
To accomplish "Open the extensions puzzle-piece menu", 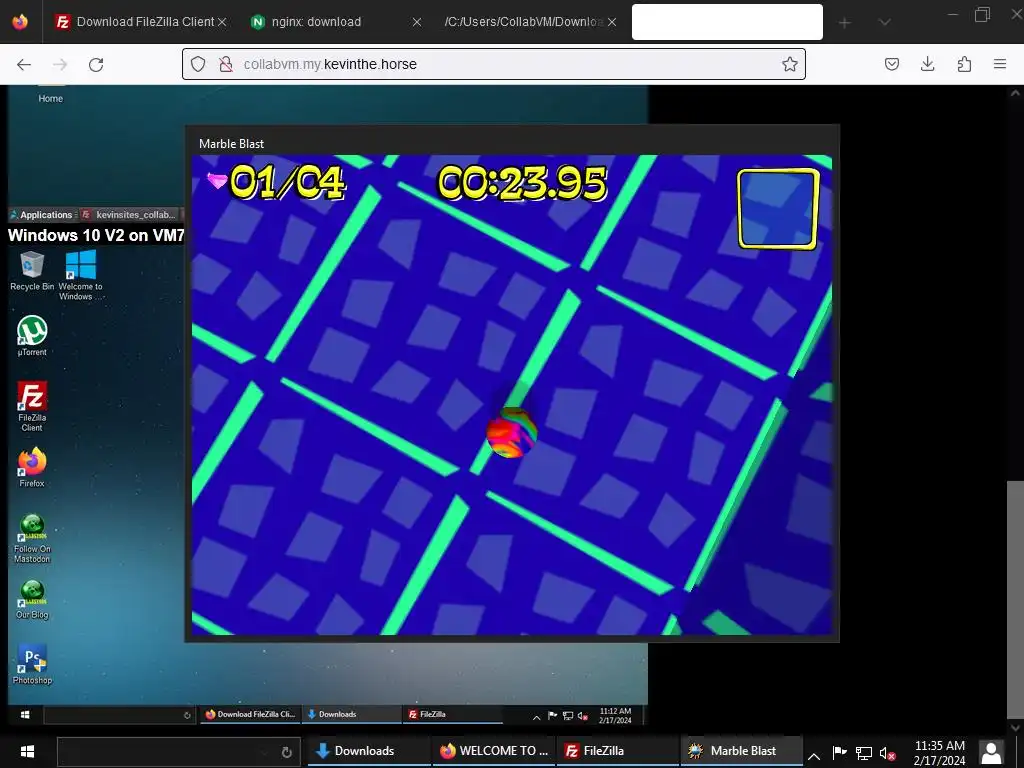I will tap(964, 64).
